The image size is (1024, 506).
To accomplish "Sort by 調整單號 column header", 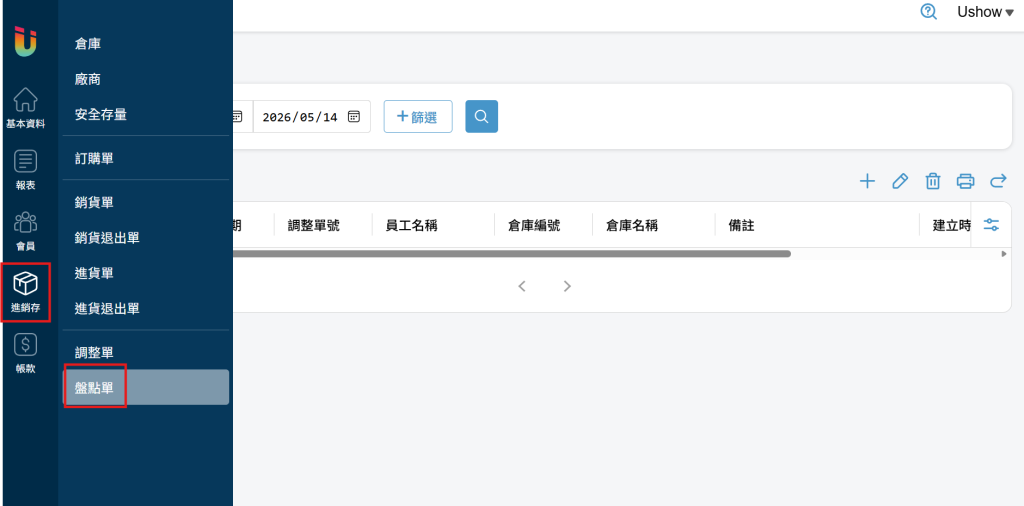I will (x=313, y=226).
